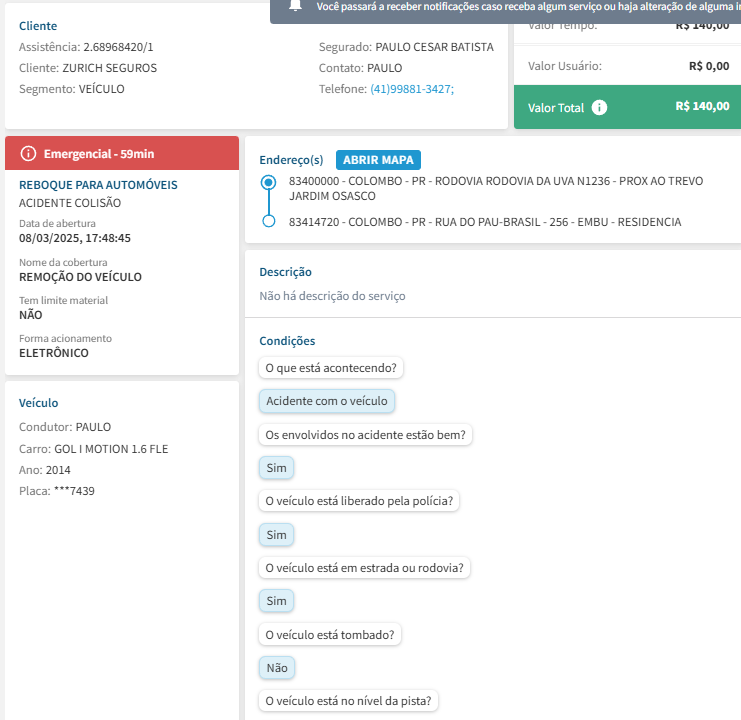Click the Rodovia da Uva origin address text
Screen dimensions: 741x720
click(495, 188)
